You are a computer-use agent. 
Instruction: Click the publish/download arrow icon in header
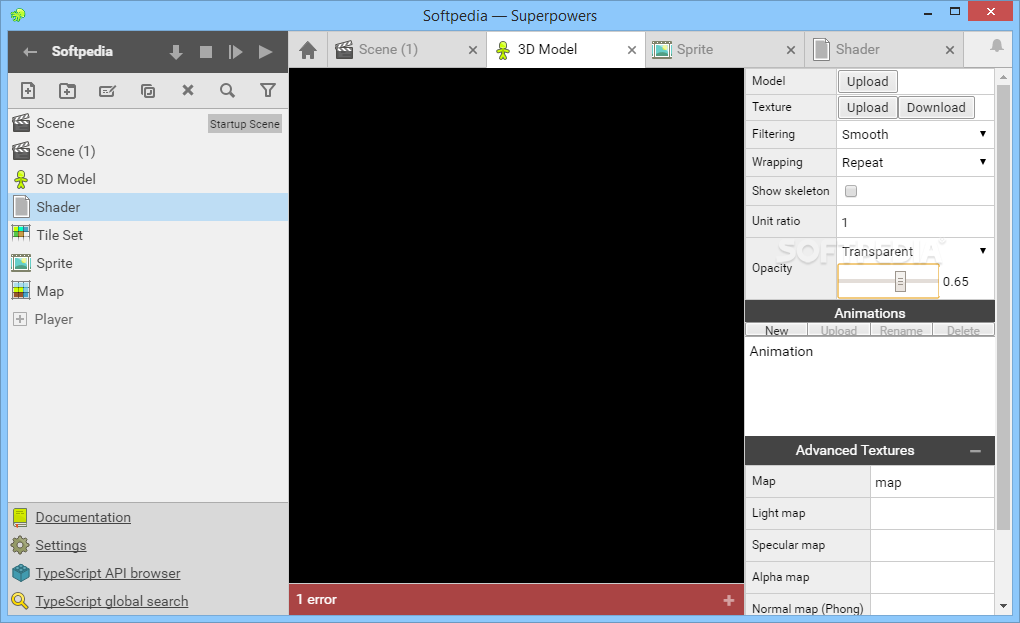[176, 52]
